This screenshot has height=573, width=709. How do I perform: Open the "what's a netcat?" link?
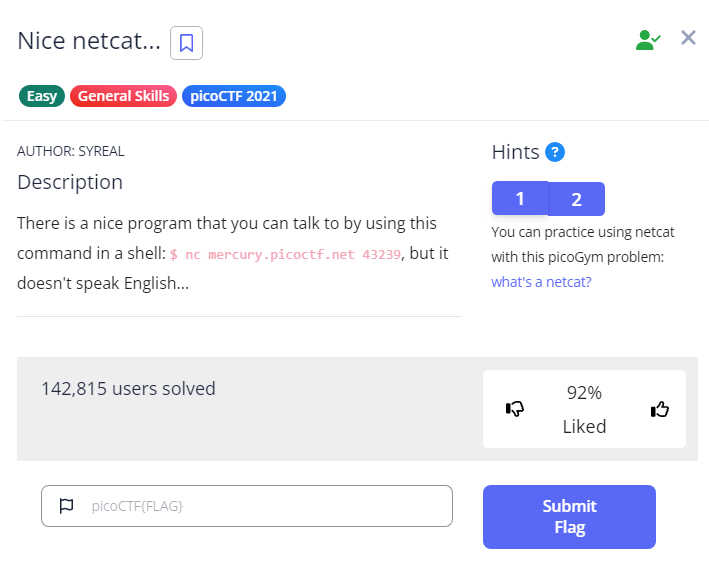[541, 282]
